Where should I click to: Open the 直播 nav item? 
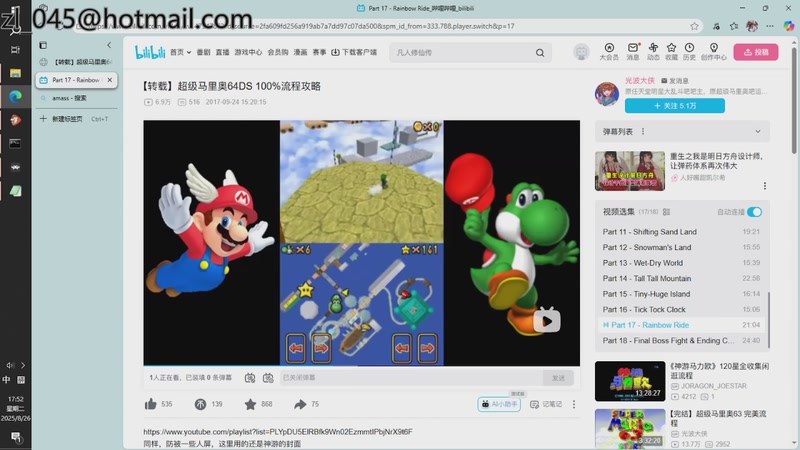tap(222, 52)
